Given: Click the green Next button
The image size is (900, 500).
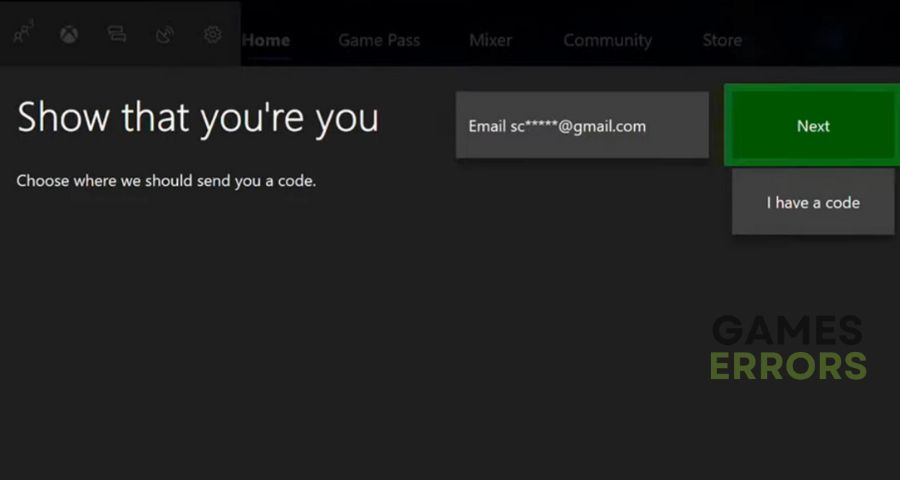Looking at the screenshot, I should click(x=813, y=126).
